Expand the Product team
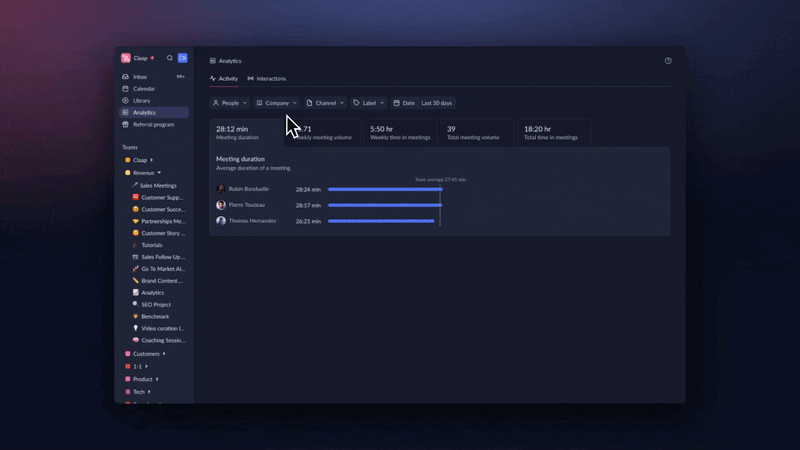This screenshot has height=450, width=800. [x=157, y=379]
